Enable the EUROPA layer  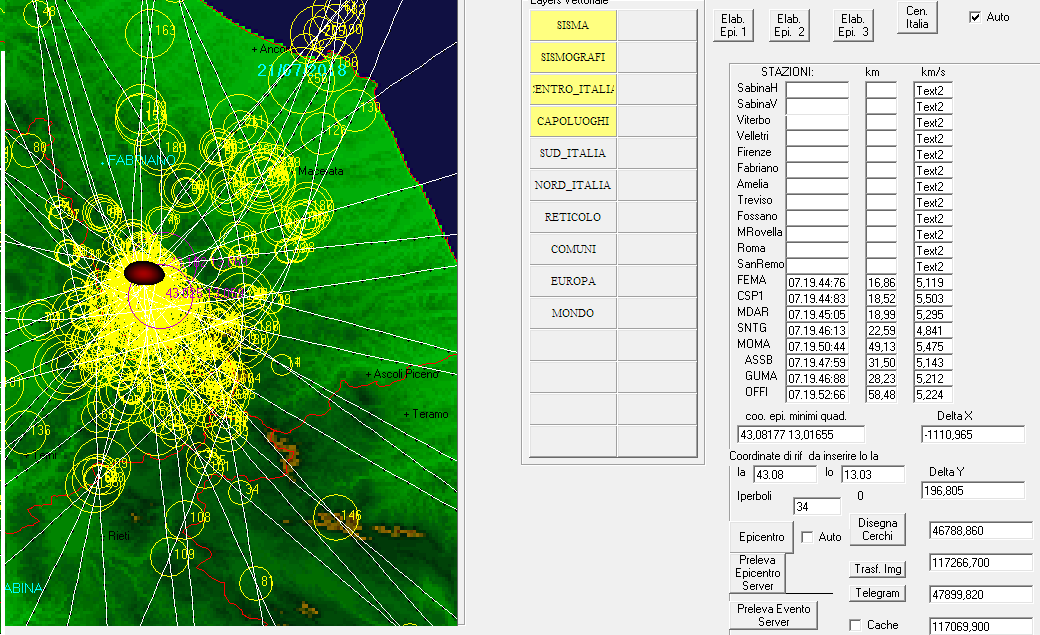[x=573, y=281]
